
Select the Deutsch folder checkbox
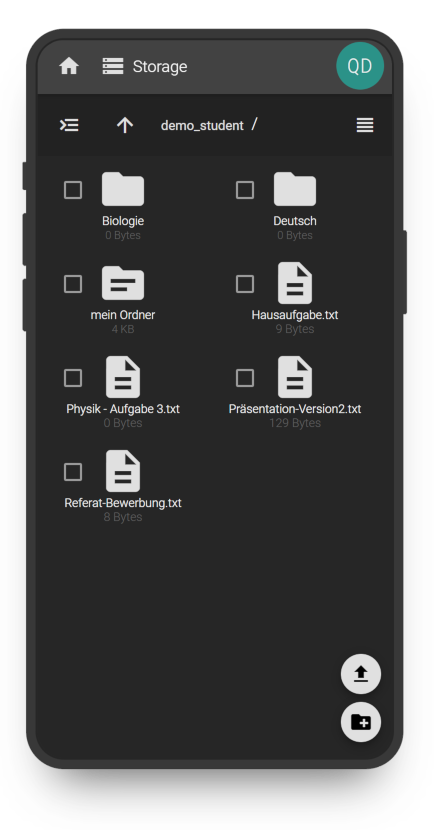click(x=245, y=190)
